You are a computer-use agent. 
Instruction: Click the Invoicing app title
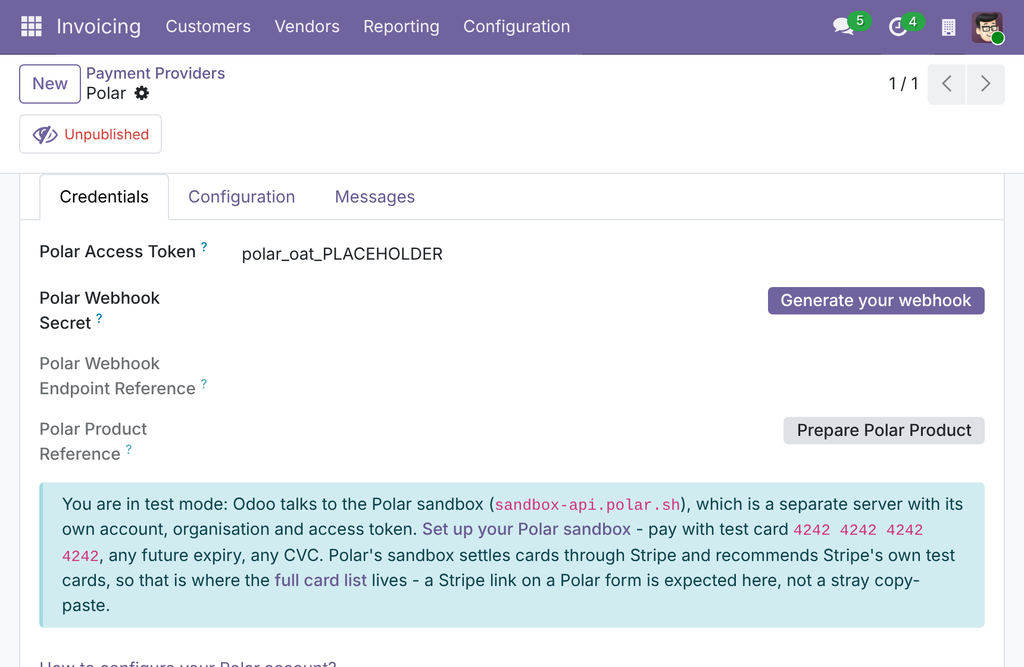coord(99,26)
